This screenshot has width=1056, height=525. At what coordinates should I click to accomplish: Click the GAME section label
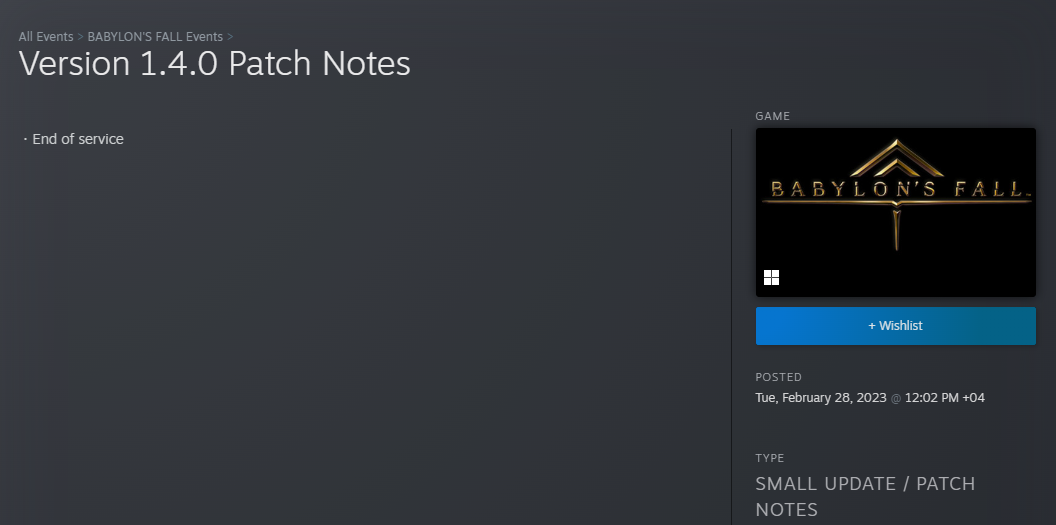tap(772, 116)
